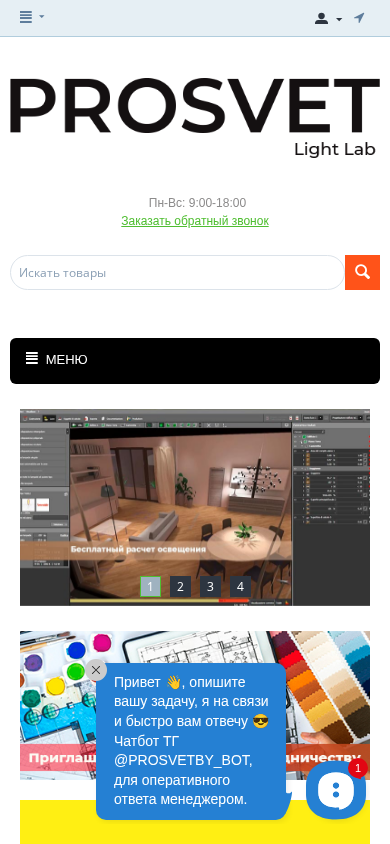Click the Заказать обратный звонок link

click(195, 221)
